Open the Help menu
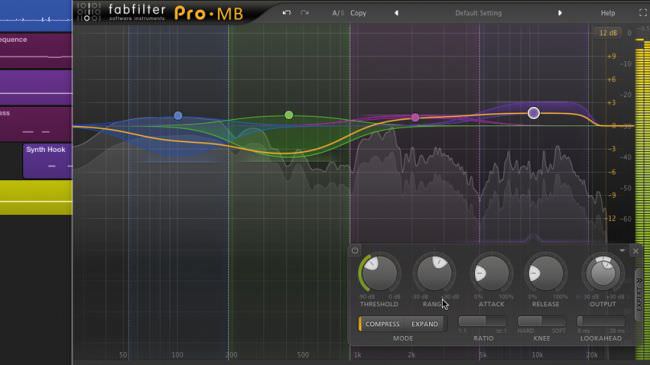The height and width of the screenshot is (365, 650). coord(608,13)
